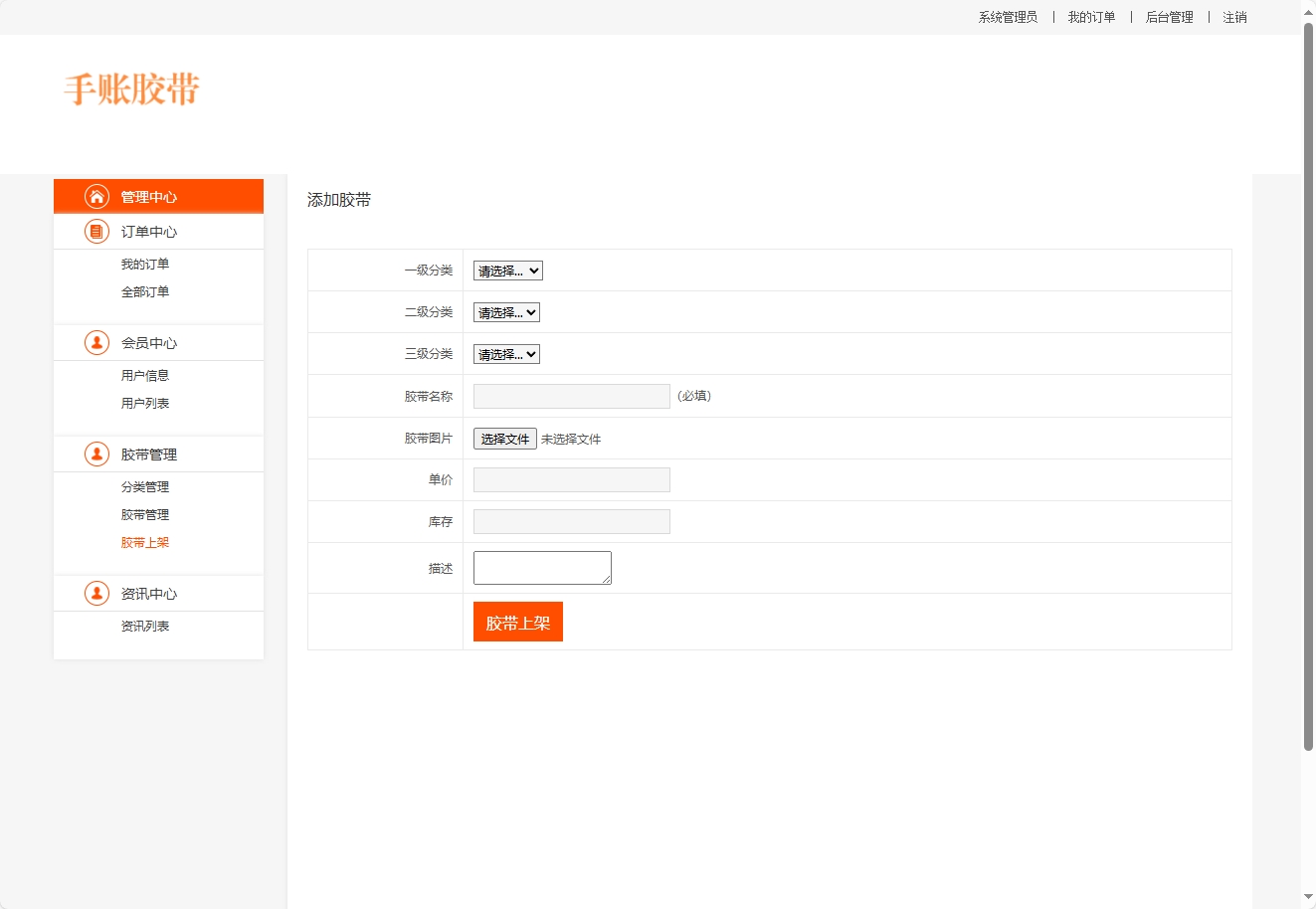
Task: Click the document icon beside 订单中心
Action: coord(95,231)
